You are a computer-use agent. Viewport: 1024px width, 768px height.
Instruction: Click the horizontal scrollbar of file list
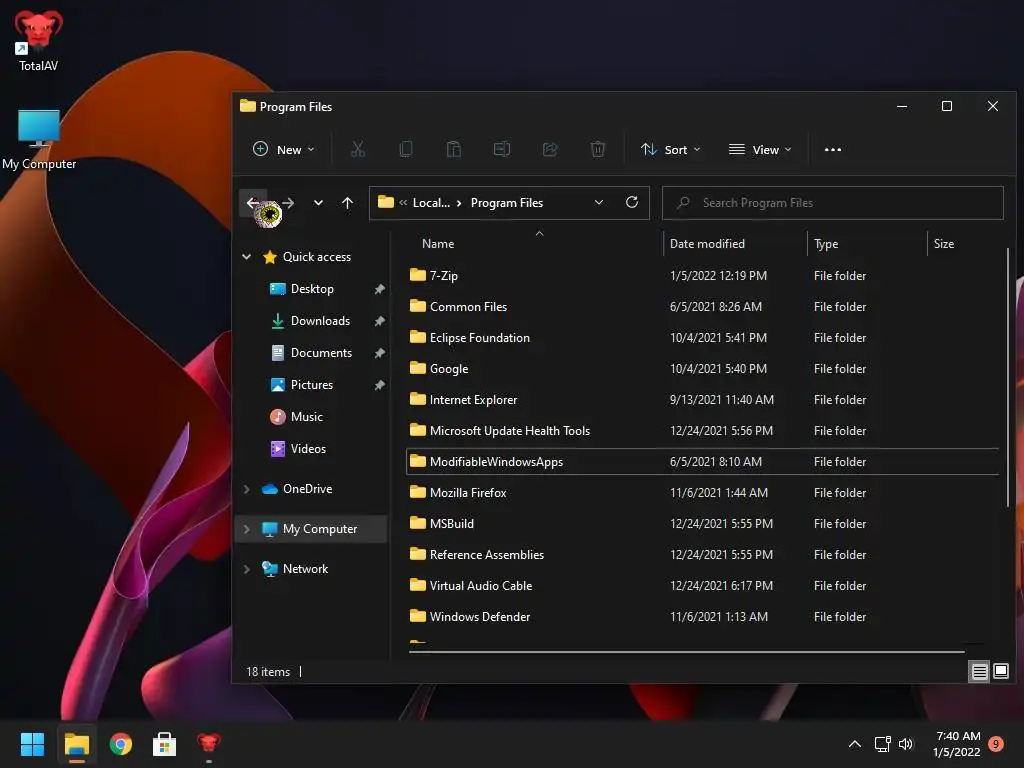pyautogui.click(x=686, y=651)
